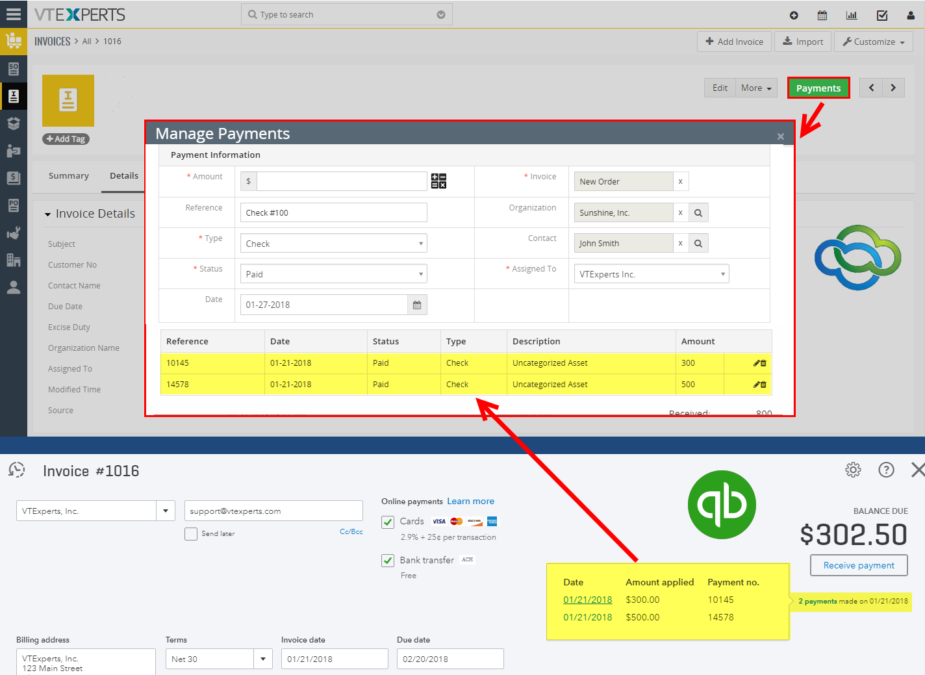The width and height of the screenshot is (925, 675).
Task: Open the date picker calendar icon
Action: coord(417,305)
